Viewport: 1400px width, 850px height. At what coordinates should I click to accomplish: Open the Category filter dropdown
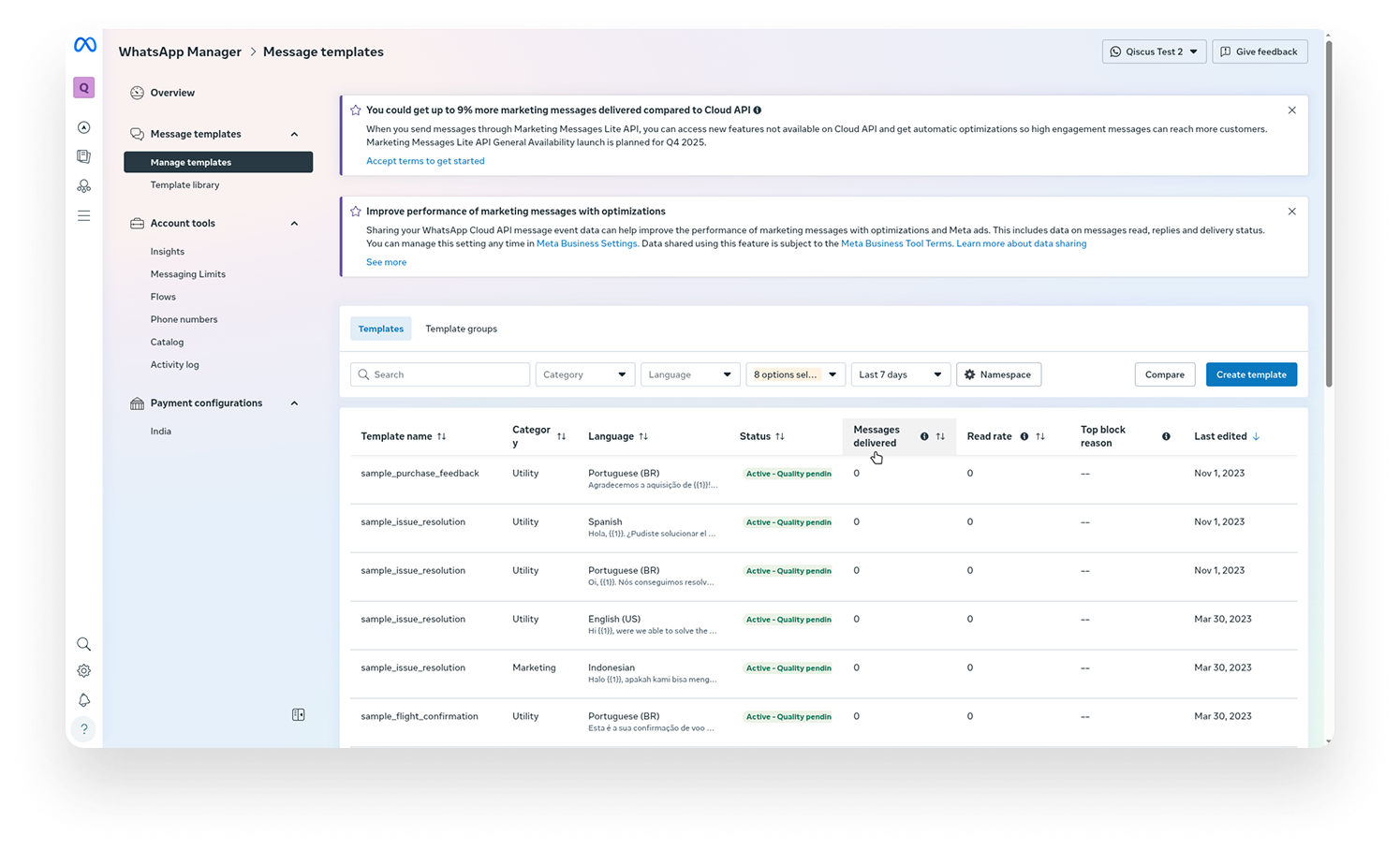[584, 374]
